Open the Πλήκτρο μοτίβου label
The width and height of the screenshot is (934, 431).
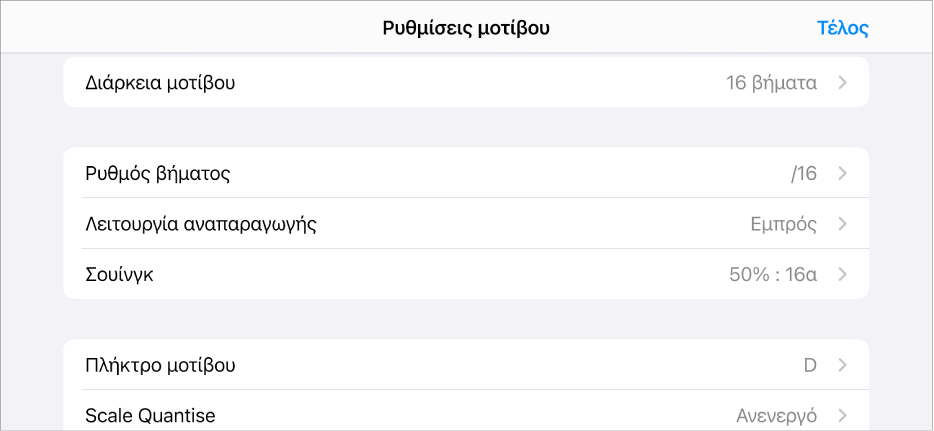(160, 365)
